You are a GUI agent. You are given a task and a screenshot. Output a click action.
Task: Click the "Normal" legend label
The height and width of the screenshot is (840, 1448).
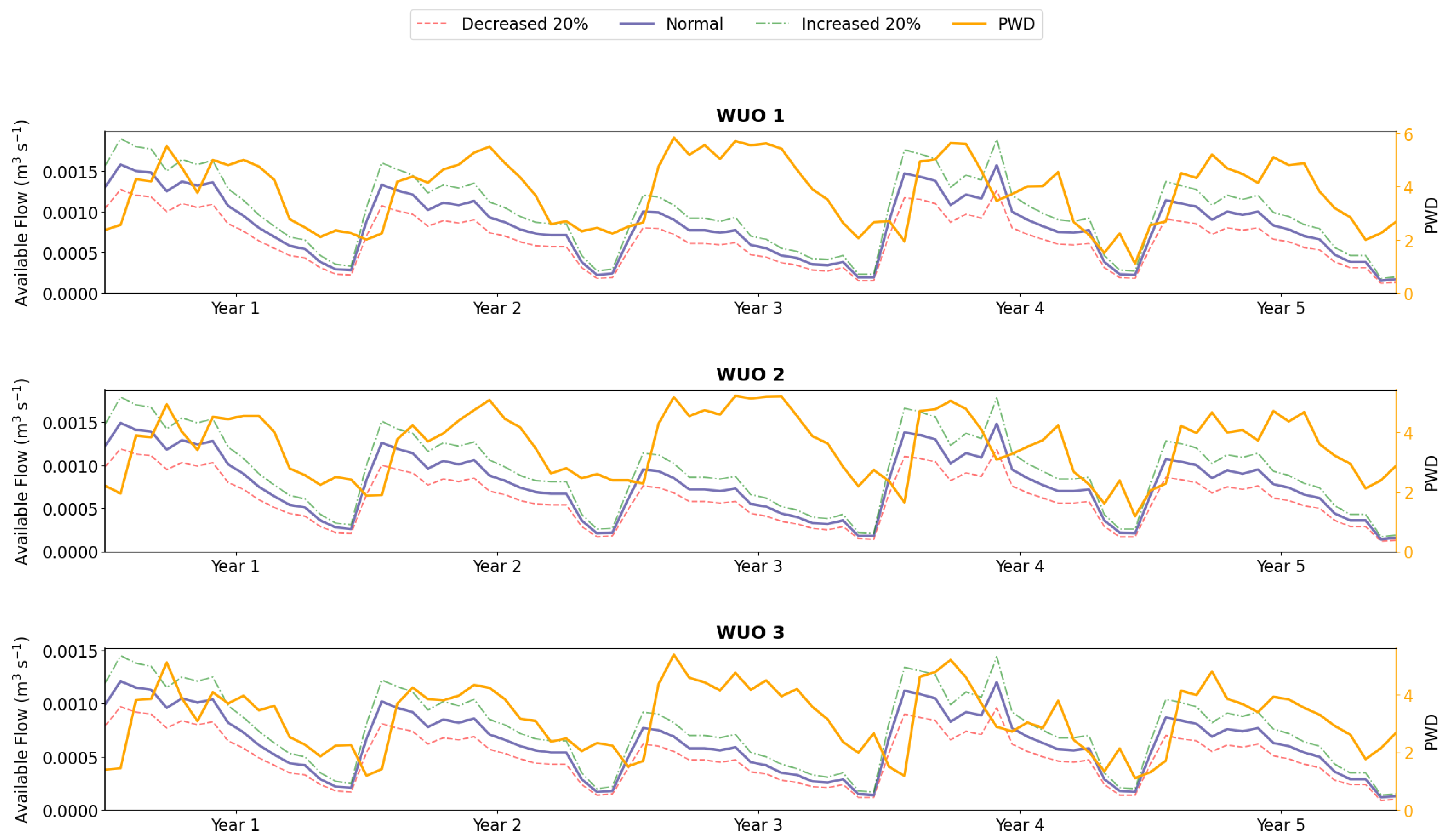pyautogui.click(x=694, y=24)
